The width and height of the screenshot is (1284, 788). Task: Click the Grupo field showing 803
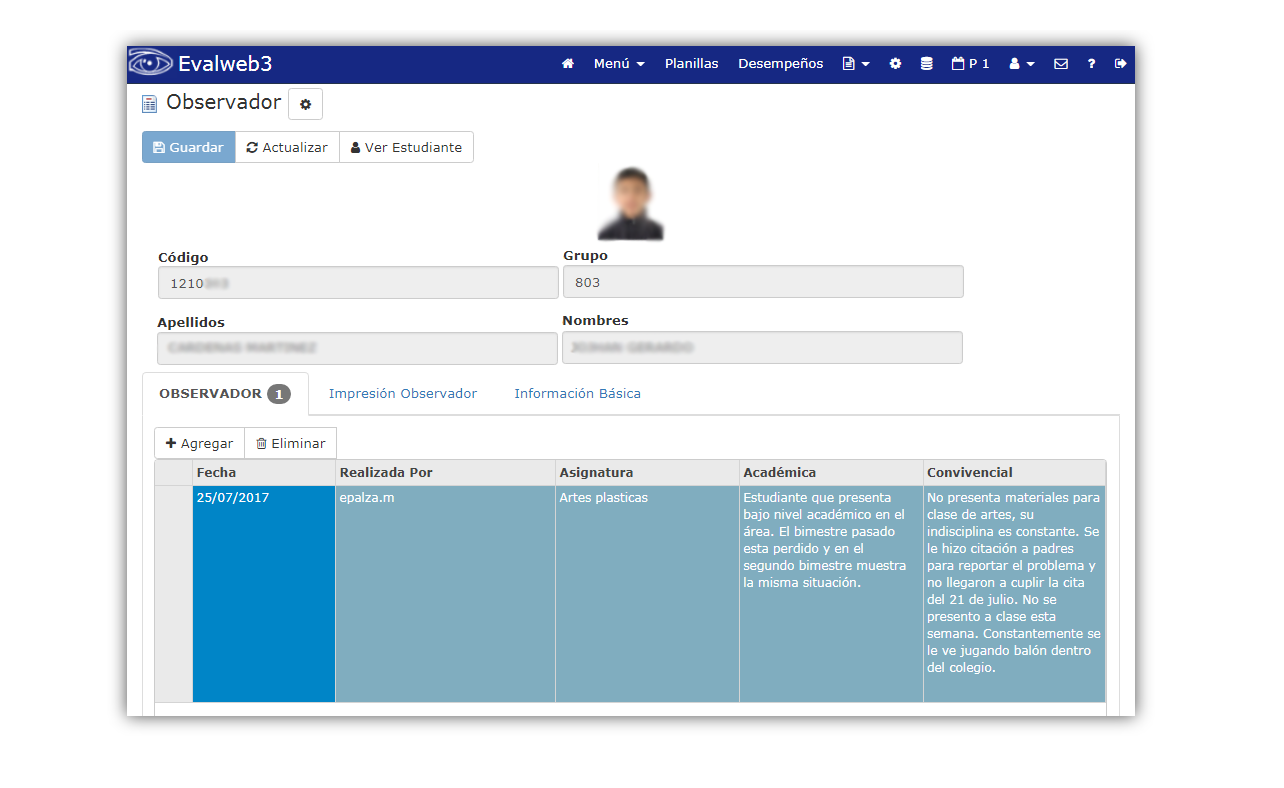coord(763,282)
